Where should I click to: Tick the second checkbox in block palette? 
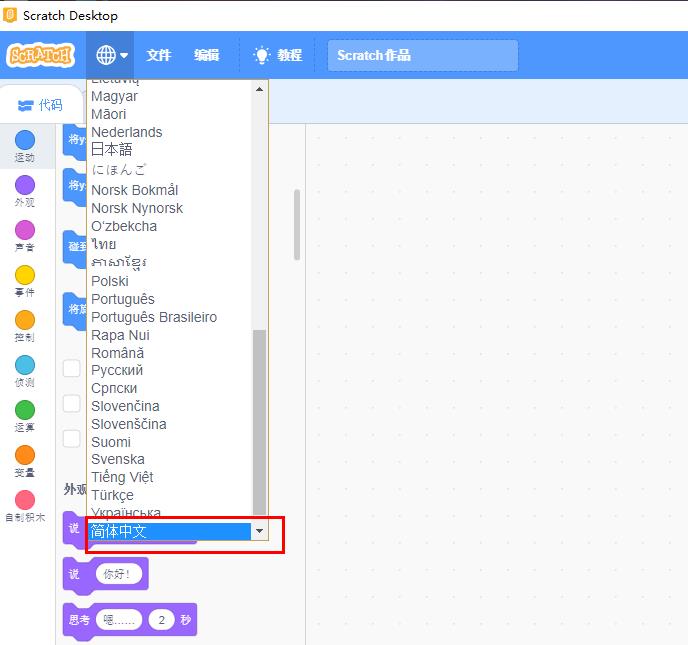(72, 403)
